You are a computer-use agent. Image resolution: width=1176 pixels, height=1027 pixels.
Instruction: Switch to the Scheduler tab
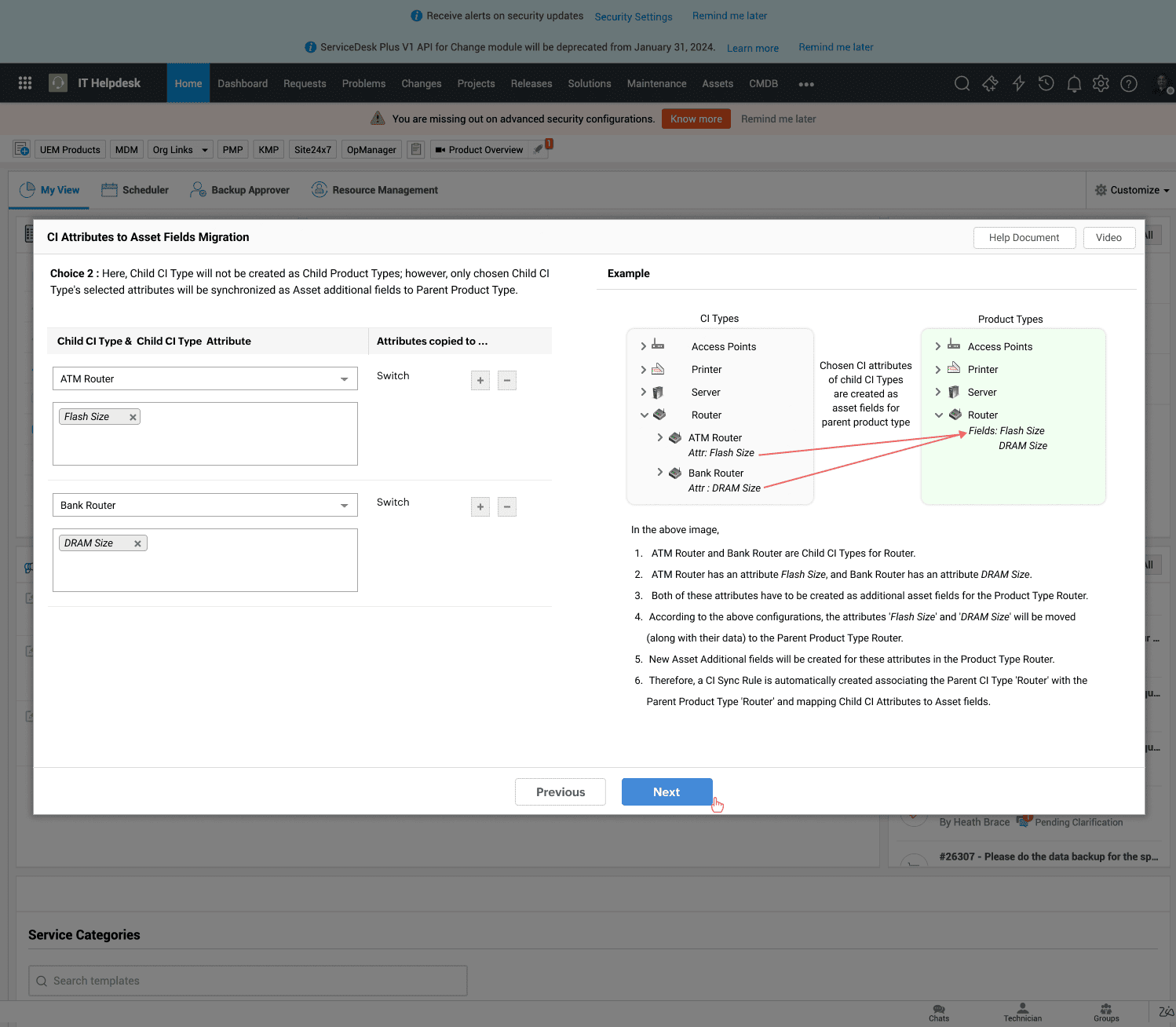pyautogui.click(x=135, y=190)
